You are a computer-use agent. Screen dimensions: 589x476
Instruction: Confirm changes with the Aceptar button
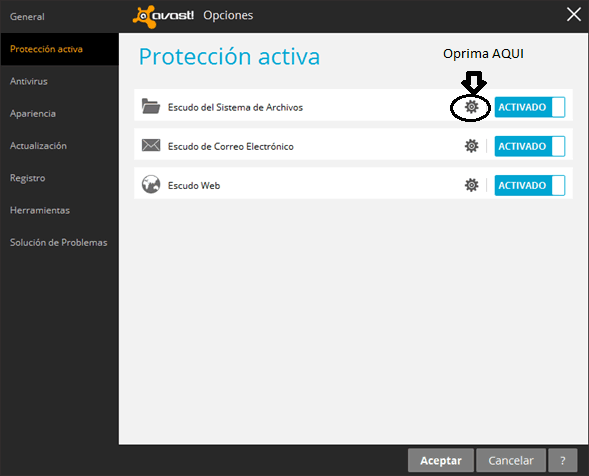coord(441,460)
